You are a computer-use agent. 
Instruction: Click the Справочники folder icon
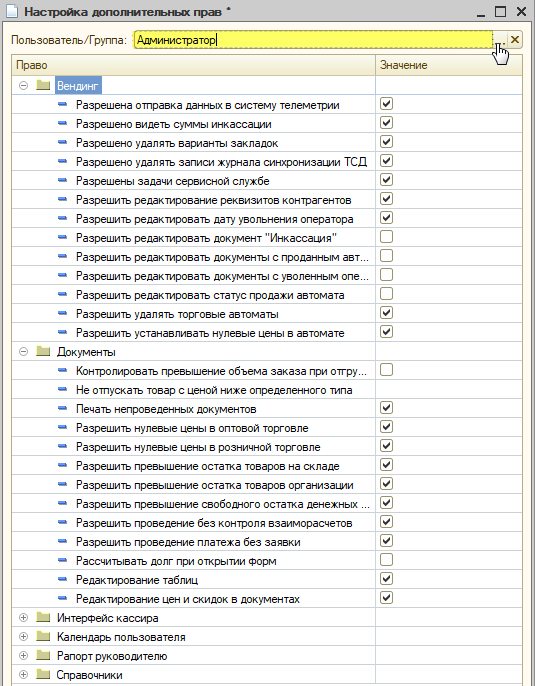coord(43,674)
